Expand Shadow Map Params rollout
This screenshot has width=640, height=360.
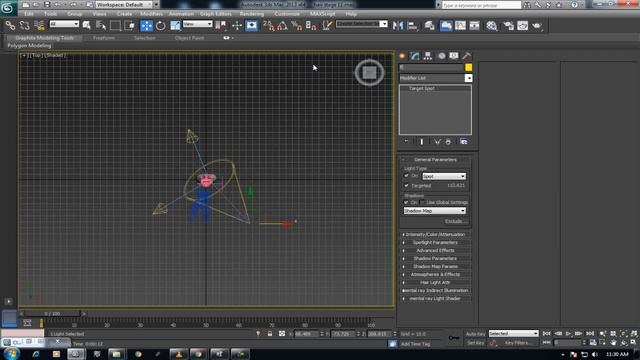[435, 267]
